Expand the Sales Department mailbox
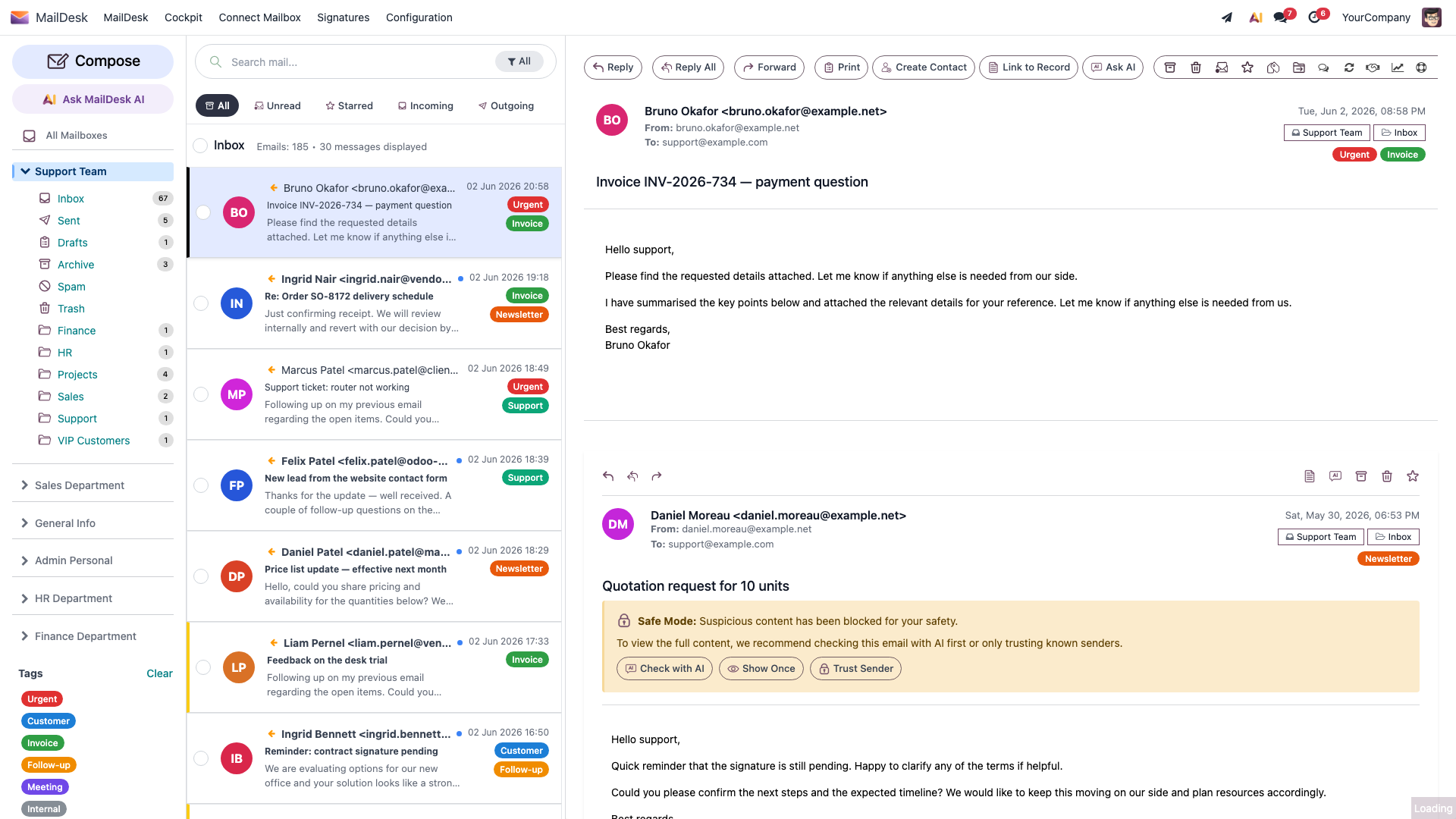1456x819 pixels. pyautogui.click(x=24, y=485)
